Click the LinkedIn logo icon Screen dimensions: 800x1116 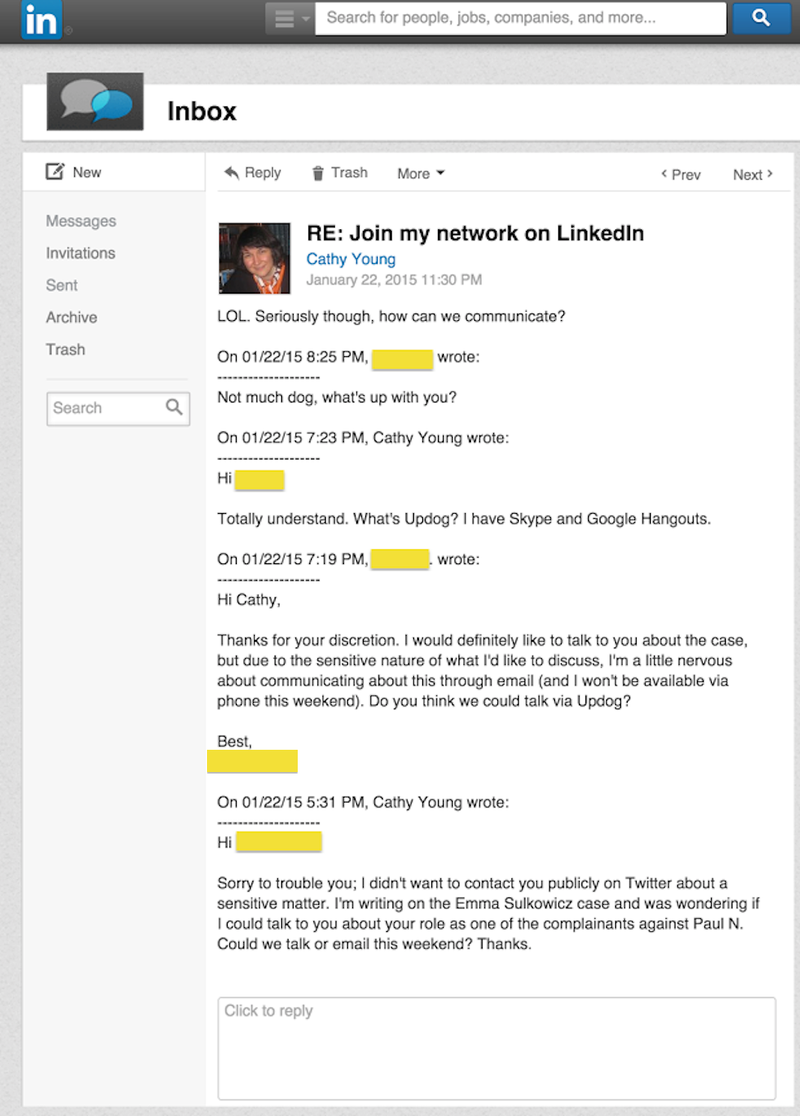[x=41, y=19]
